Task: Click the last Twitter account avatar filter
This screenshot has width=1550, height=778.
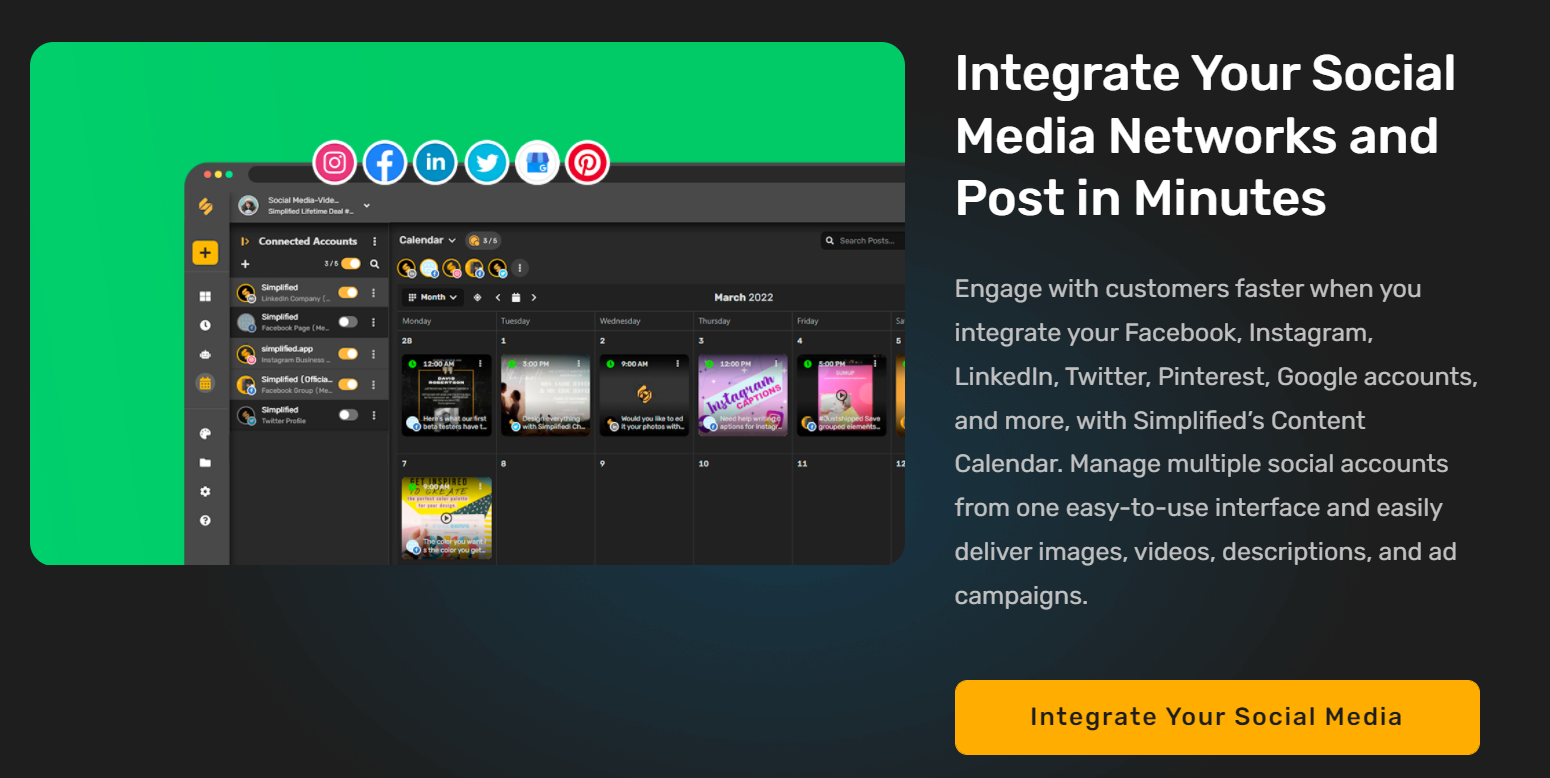Action: 497,268
